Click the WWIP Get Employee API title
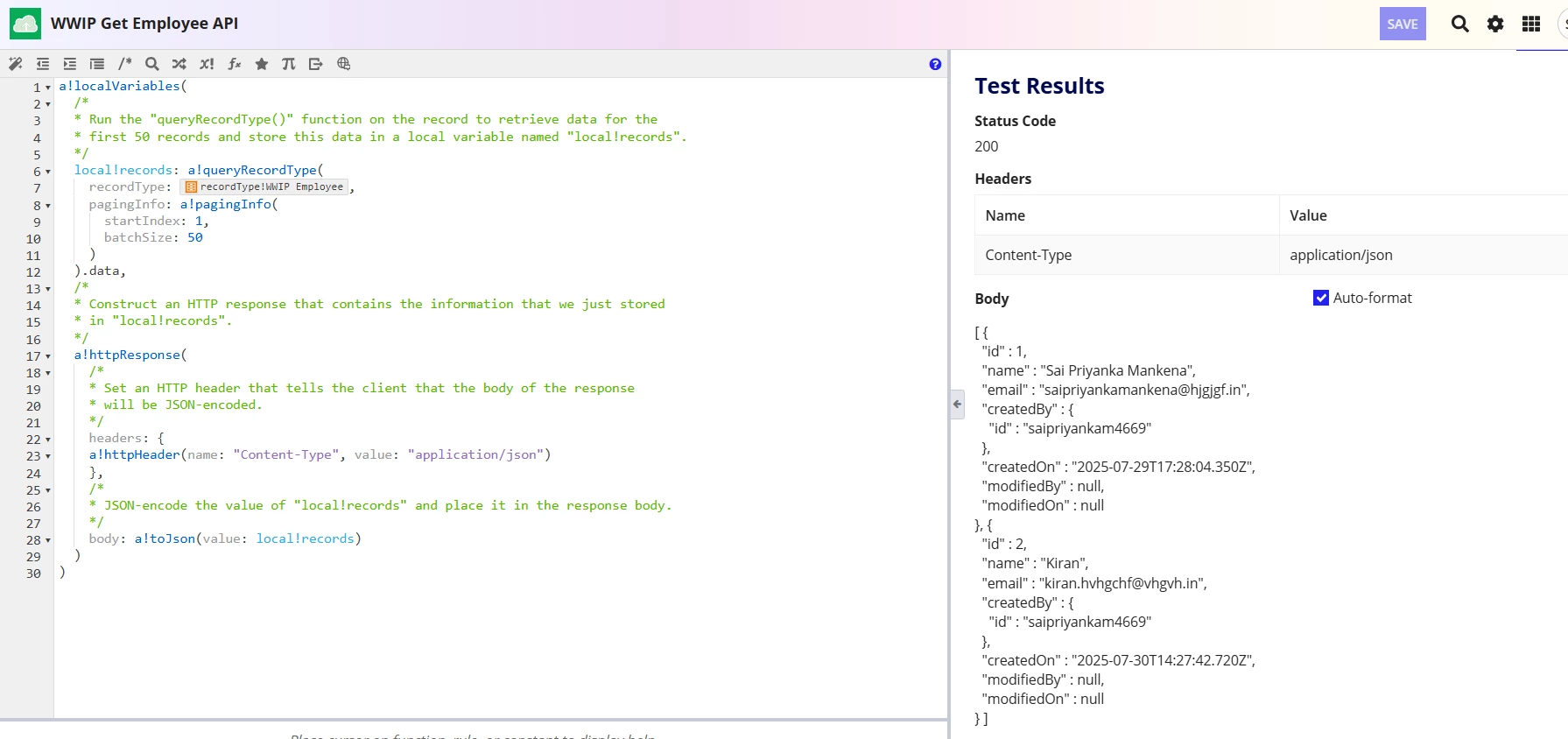This screenshot has width=1568, height=739. pos(144,24)
